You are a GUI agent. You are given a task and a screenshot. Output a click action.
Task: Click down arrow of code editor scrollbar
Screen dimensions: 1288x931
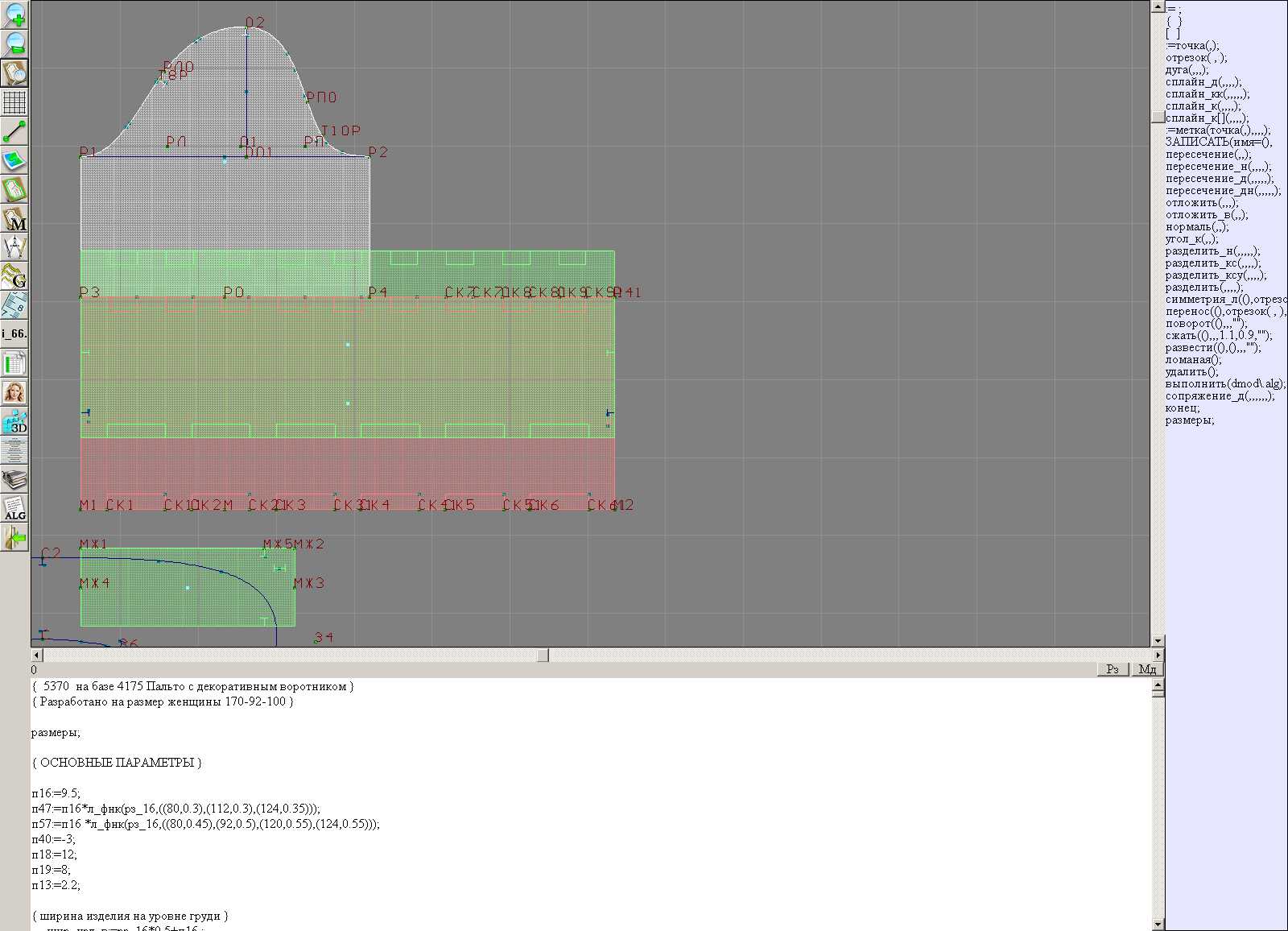pyautogui.click(x=1158, y=924)
